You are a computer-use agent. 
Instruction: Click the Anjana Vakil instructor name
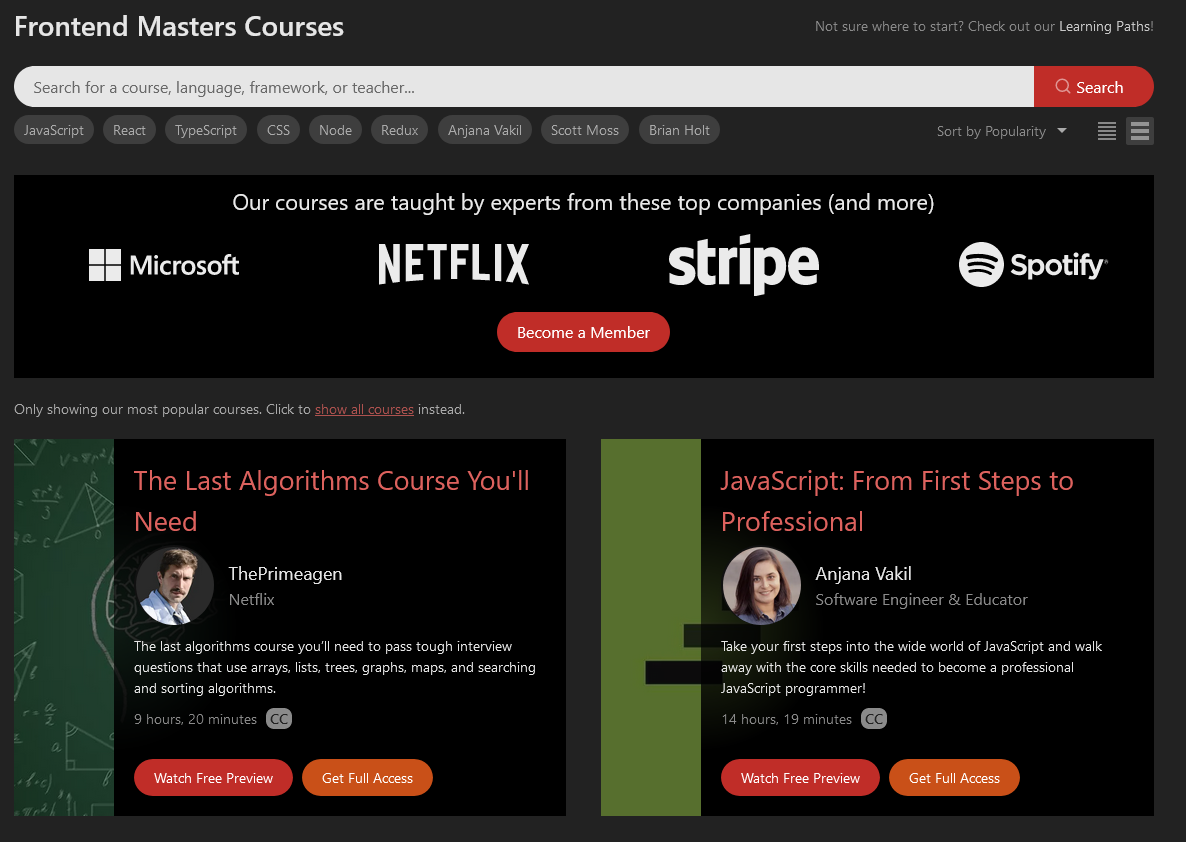pyautogui.click(x=863, y=573)
